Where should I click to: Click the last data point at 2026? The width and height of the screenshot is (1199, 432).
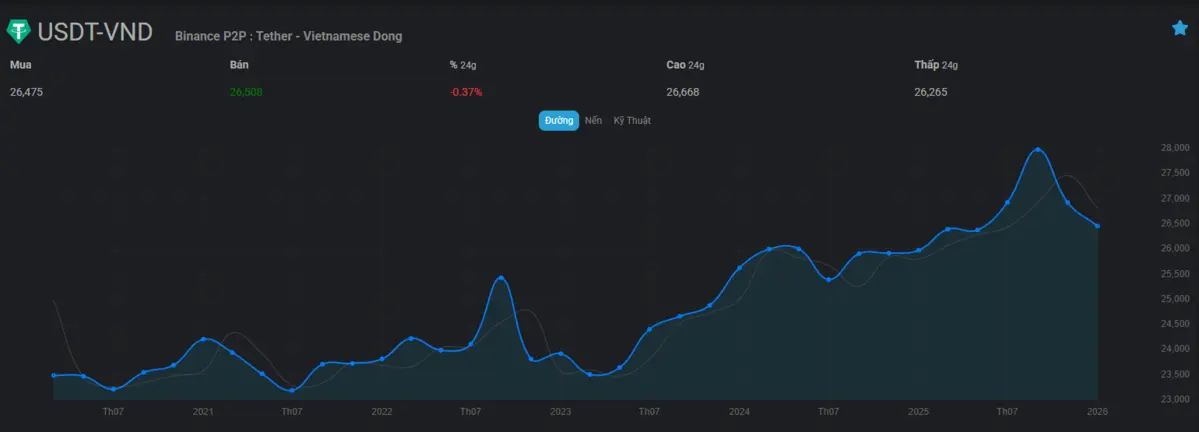[x=1097, y=226]
